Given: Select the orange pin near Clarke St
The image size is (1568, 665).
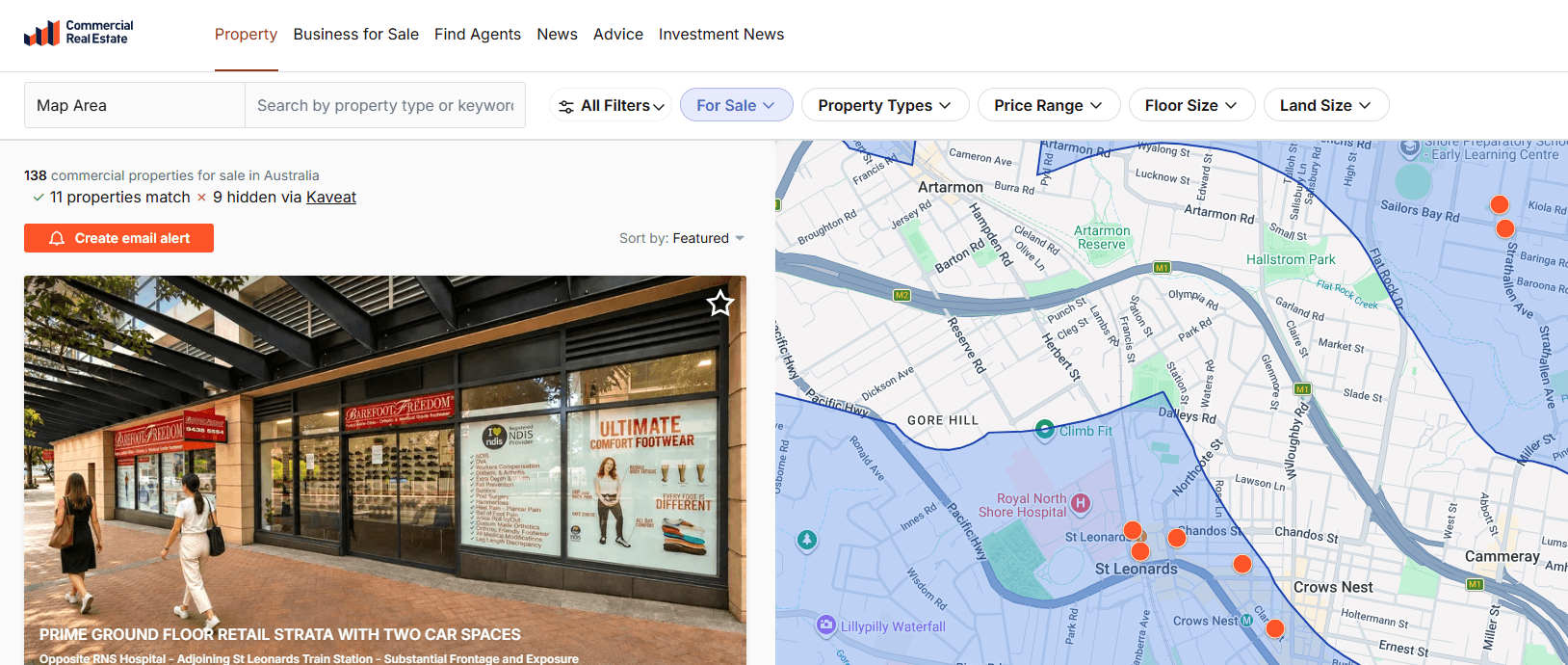Looking at the screenshot, I should click(1275, 629).
